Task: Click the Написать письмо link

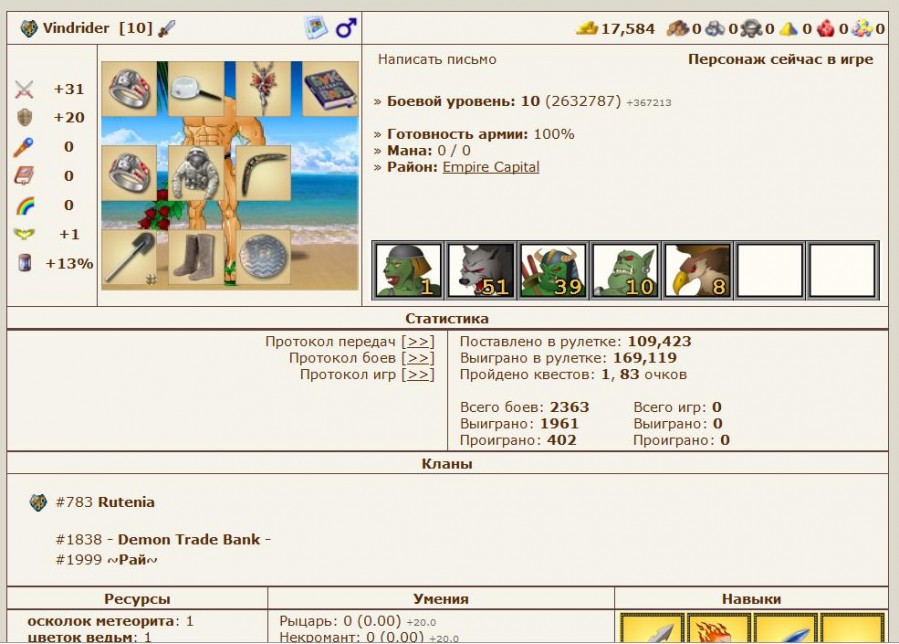Action: point(436,59)
